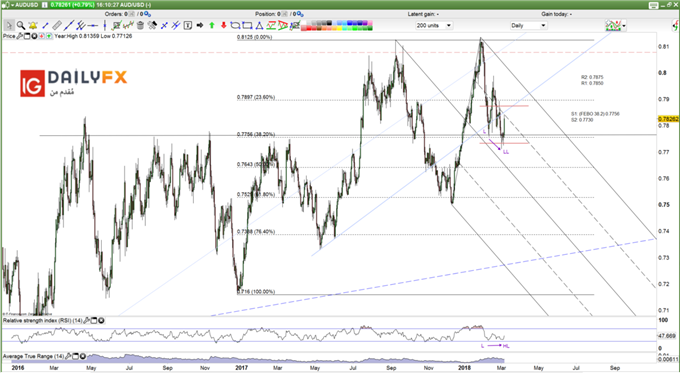Maximize the Average True Range panel

click(76, 357)
